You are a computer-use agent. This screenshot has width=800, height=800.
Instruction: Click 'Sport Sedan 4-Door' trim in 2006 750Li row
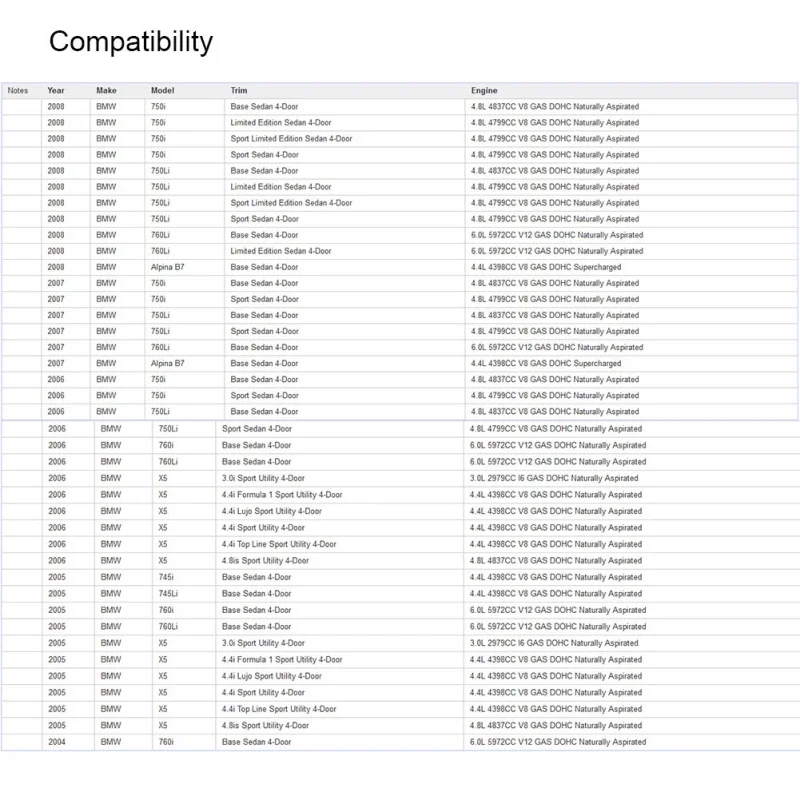coord(257,429)
